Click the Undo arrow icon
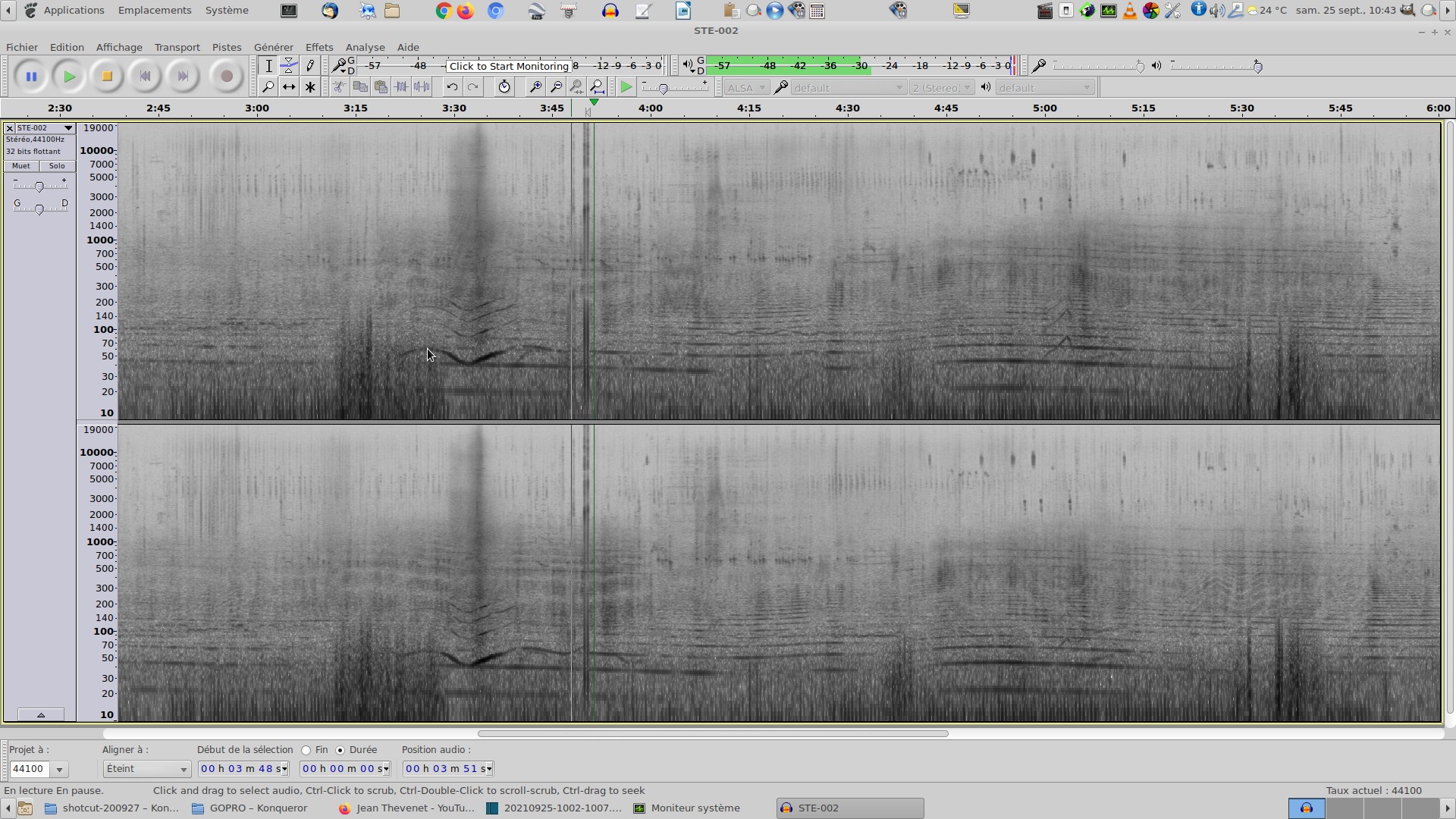 pyautogui.click(x=452, y=87)
